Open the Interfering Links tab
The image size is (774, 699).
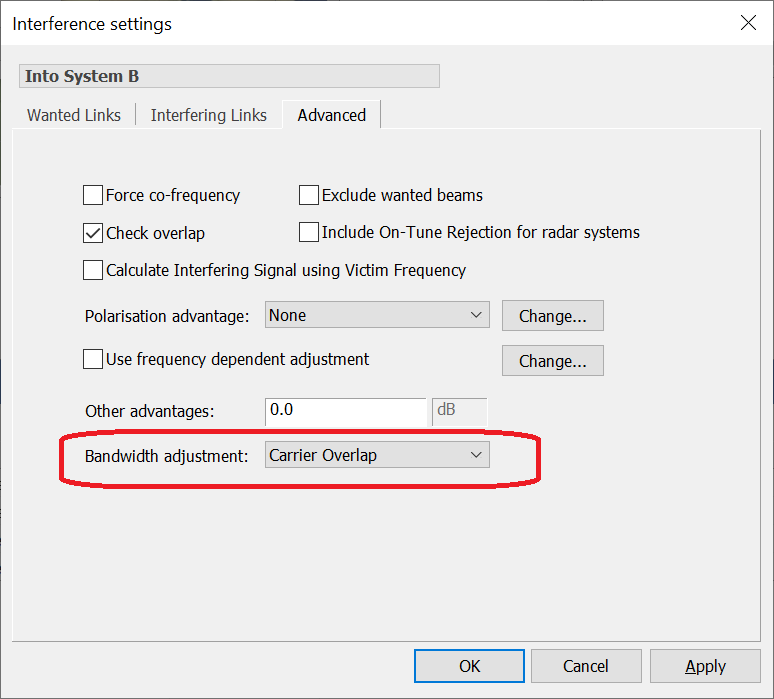click(x=208, y=115)
